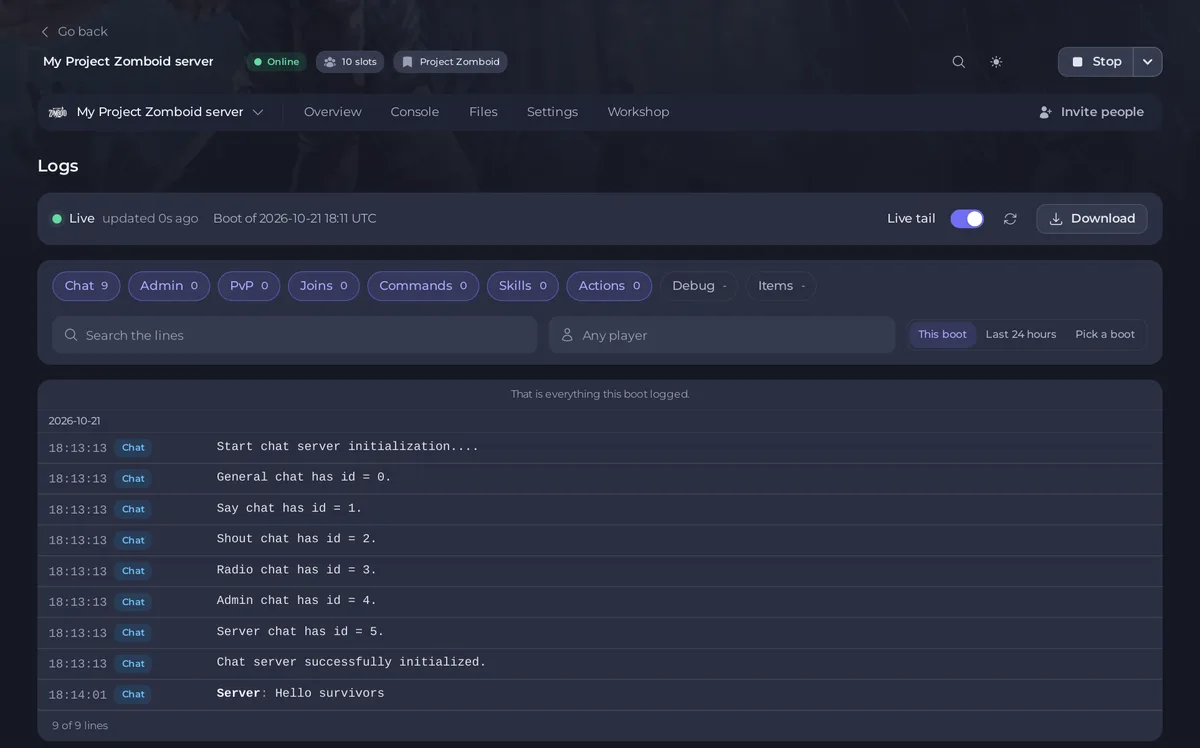Image resolution: width=1200 pixels, height=748 pixels.
Task: Click the Online status badge
Action: (277, 62)
